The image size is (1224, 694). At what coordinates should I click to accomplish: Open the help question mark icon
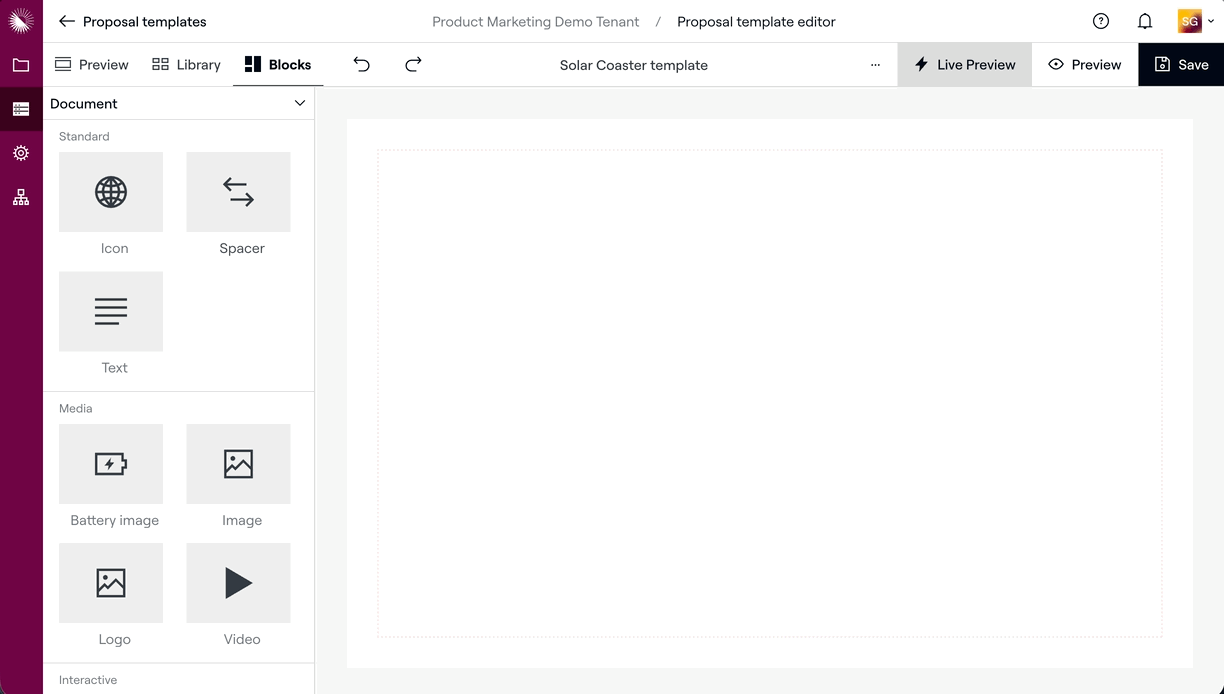[x=1101, y=21]
